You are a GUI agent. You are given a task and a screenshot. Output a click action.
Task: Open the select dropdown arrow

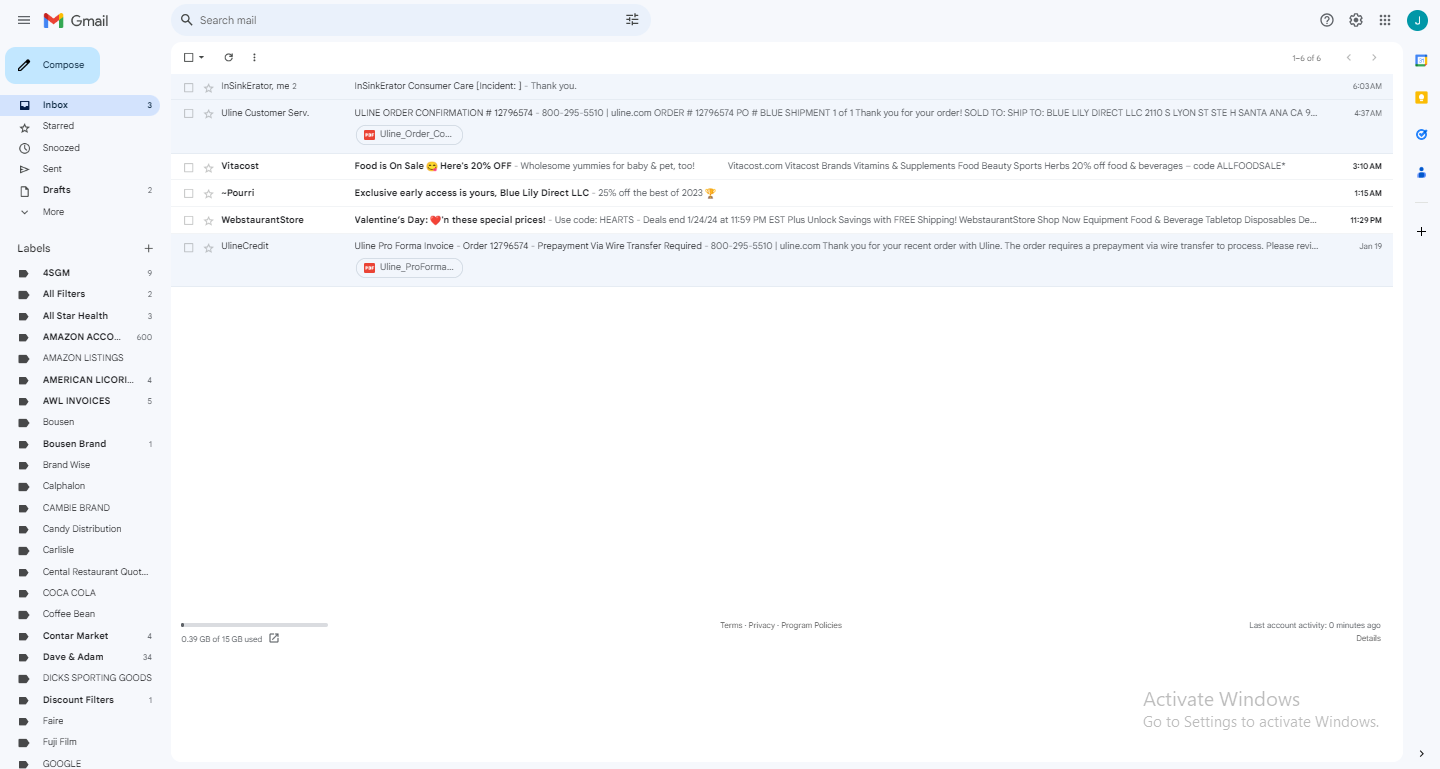pos(202,58)
